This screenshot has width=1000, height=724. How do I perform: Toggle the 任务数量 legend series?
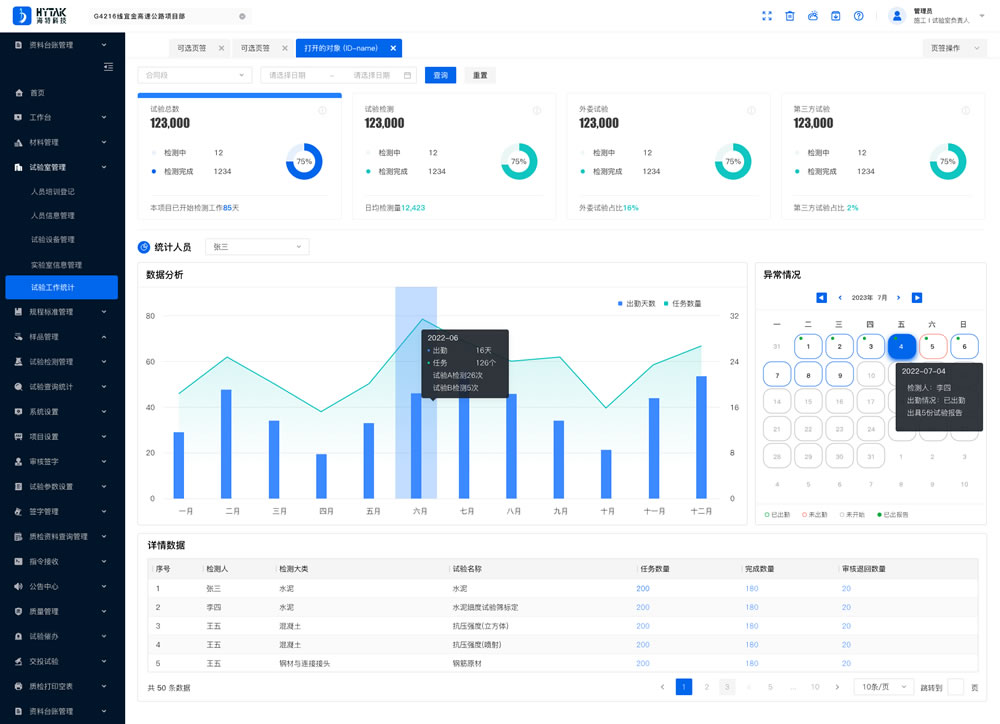pos(682,303)
